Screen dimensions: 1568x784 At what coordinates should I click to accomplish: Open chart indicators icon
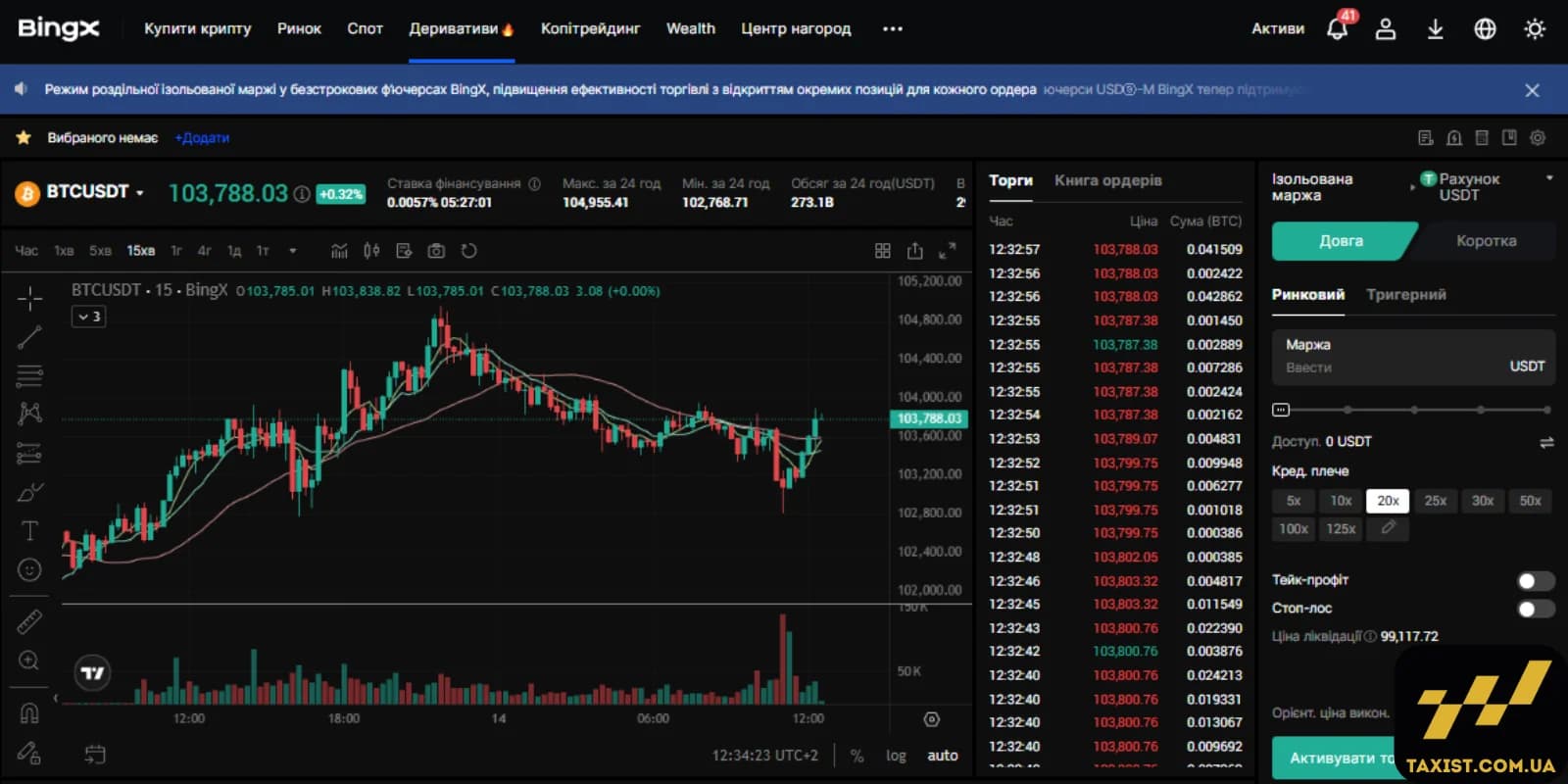click(x=339, y=251)
